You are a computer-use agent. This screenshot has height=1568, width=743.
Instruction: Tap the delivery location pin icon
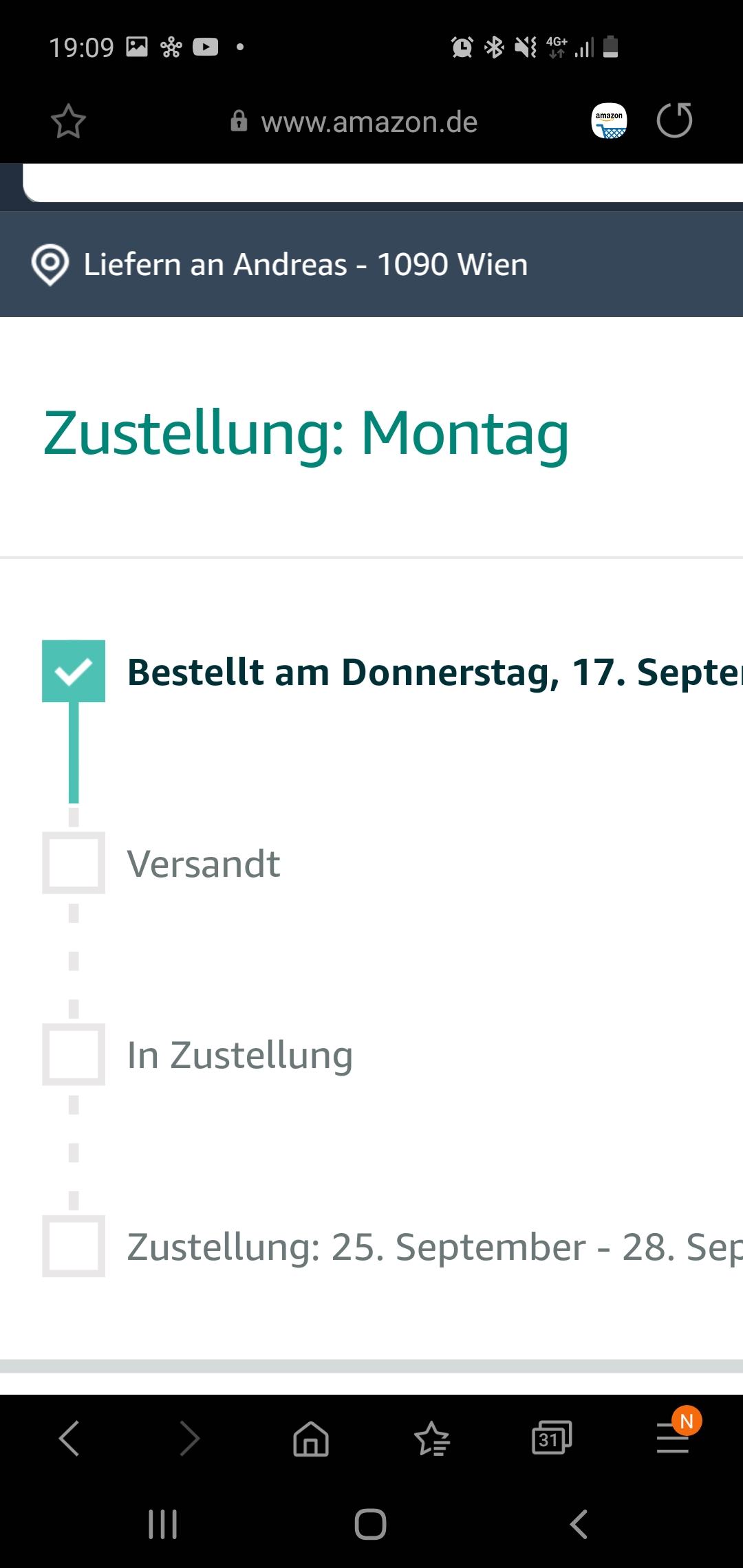pos(50,265)
